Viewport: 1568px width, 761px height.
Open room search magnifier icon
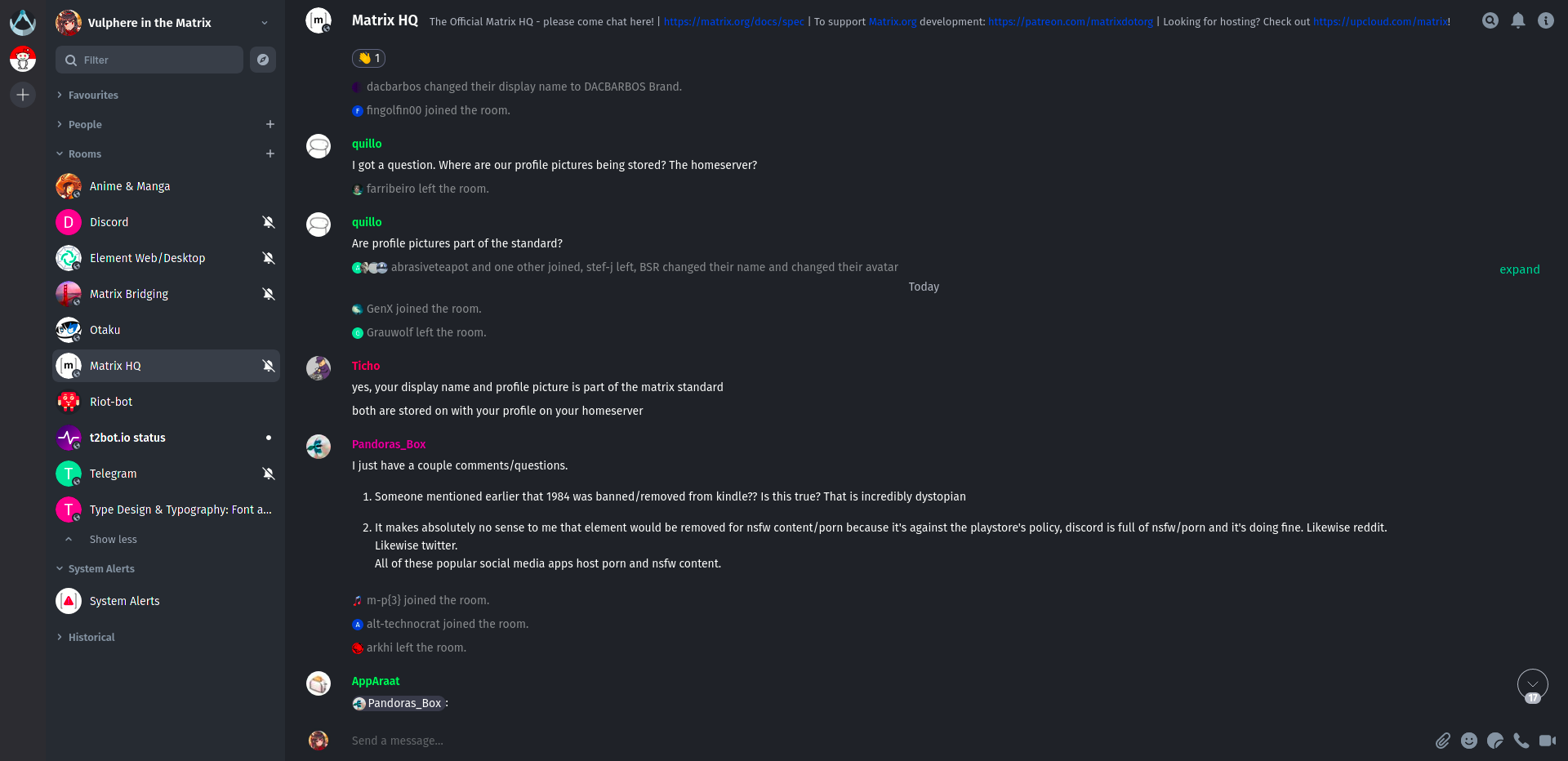[1490, 20]
